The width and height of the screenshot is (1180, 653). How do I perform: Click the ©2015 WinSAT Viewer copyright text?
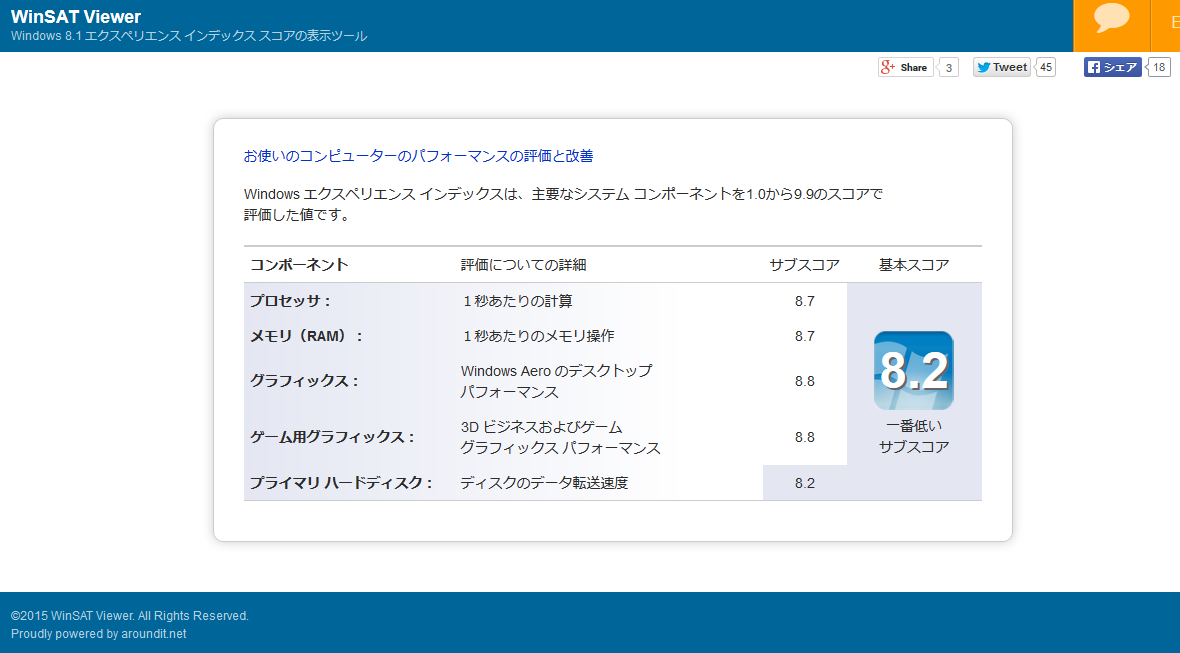pyautogui.click(x=129, y=615)
